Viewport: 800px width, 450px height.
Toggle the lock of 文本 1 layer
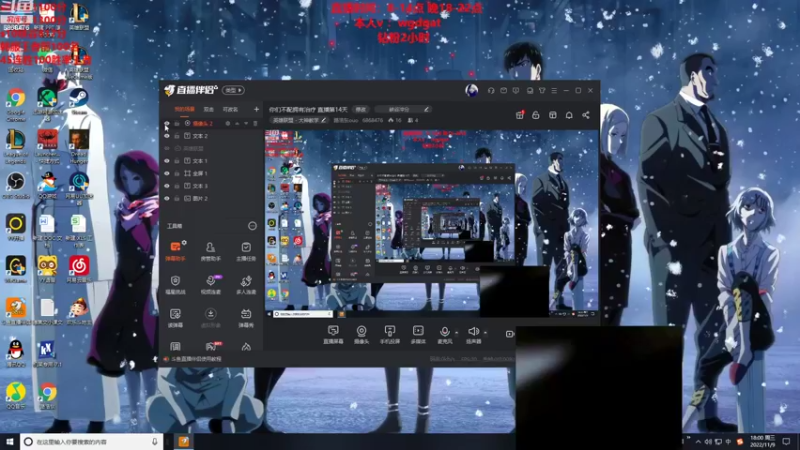coord(177,161)
